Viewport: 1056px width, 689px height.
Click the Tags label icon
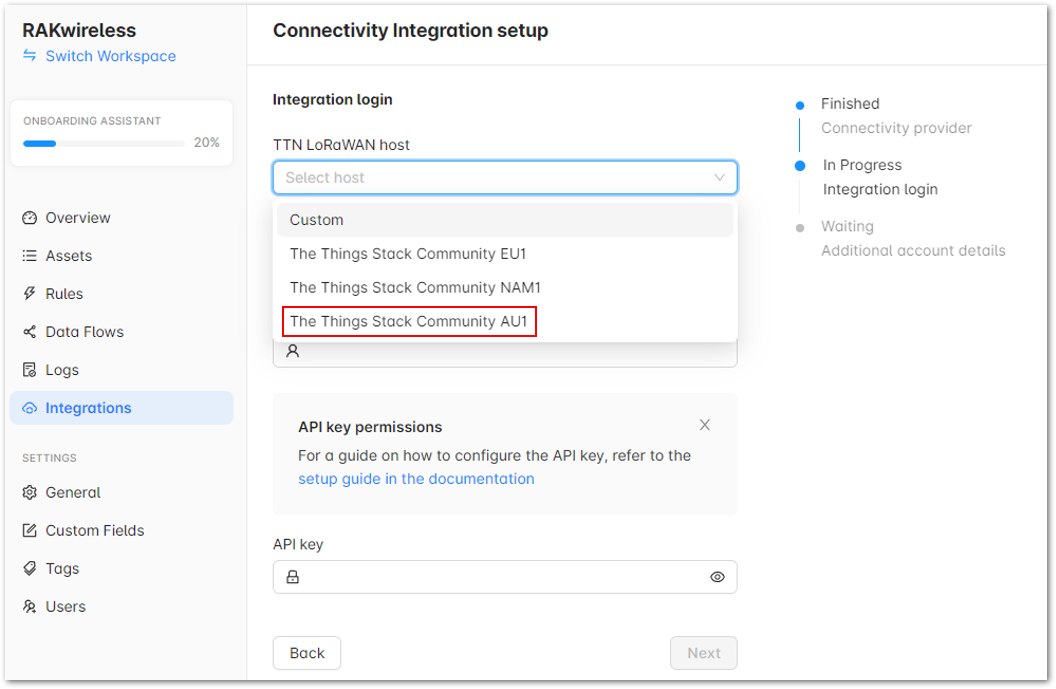(x=30, y=568)
